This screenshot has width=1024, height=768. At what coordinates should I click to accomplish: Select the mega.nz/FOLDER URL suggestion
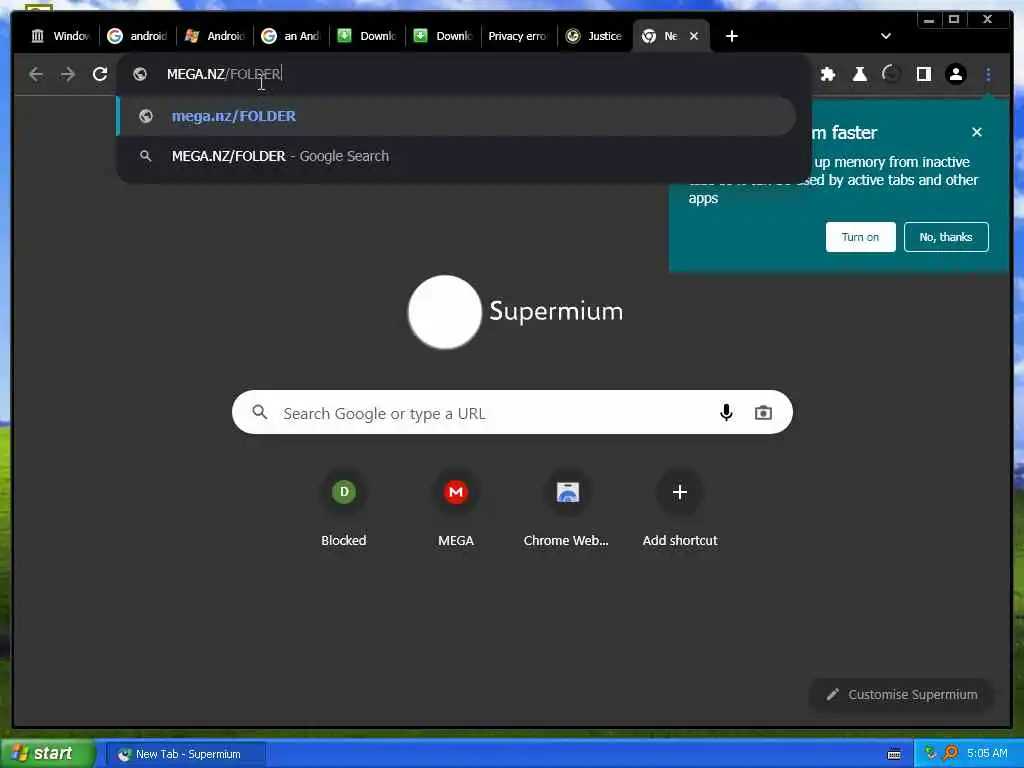tap(456, 116)
